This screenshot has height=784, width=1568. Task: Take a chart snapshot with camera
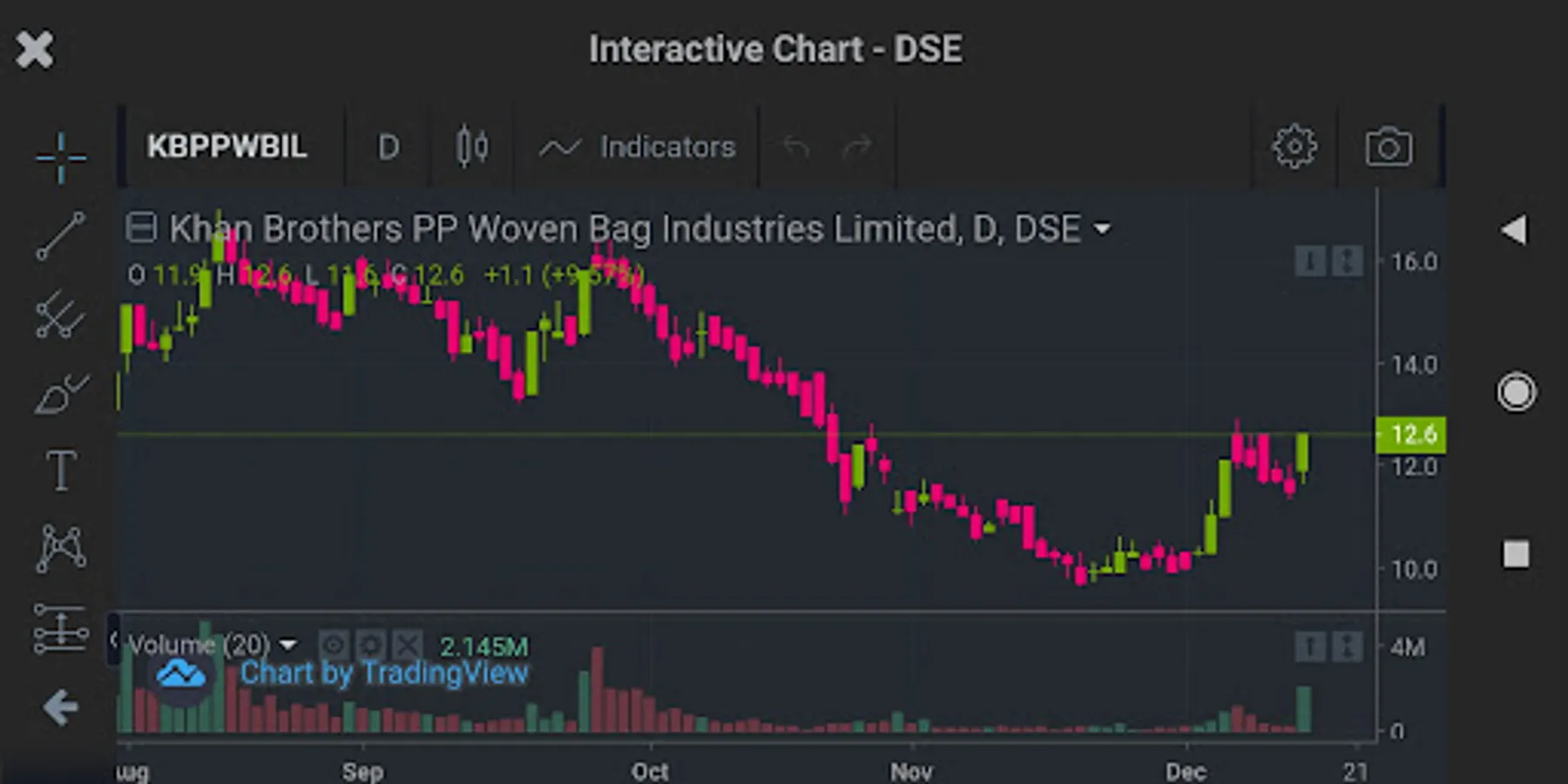[x=1389, y=147]
